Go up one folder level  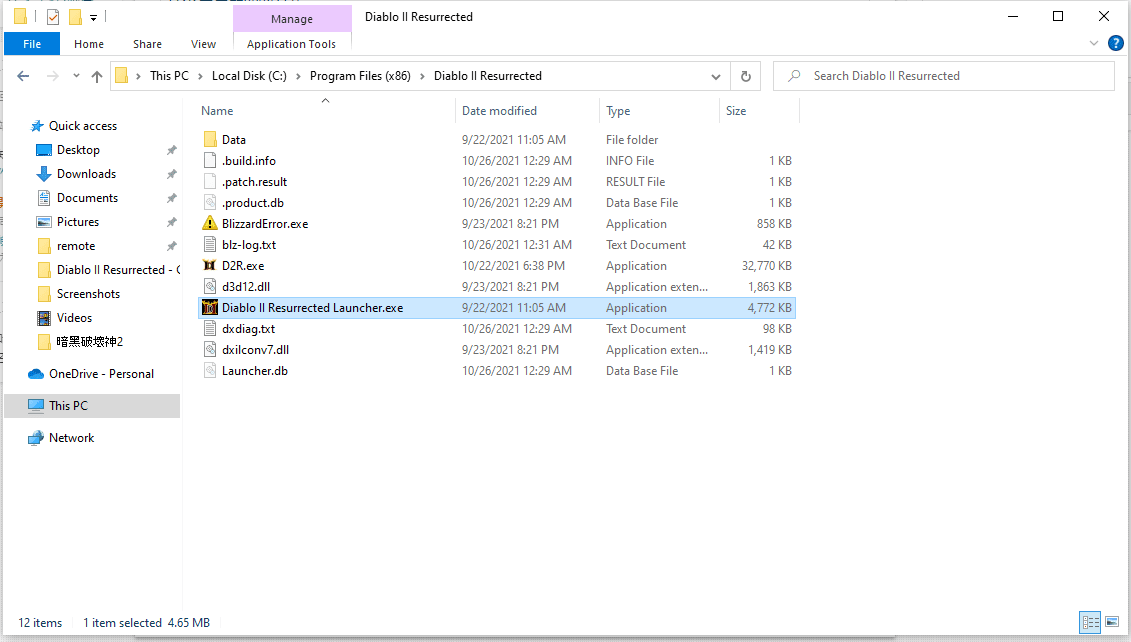[97, 76]
